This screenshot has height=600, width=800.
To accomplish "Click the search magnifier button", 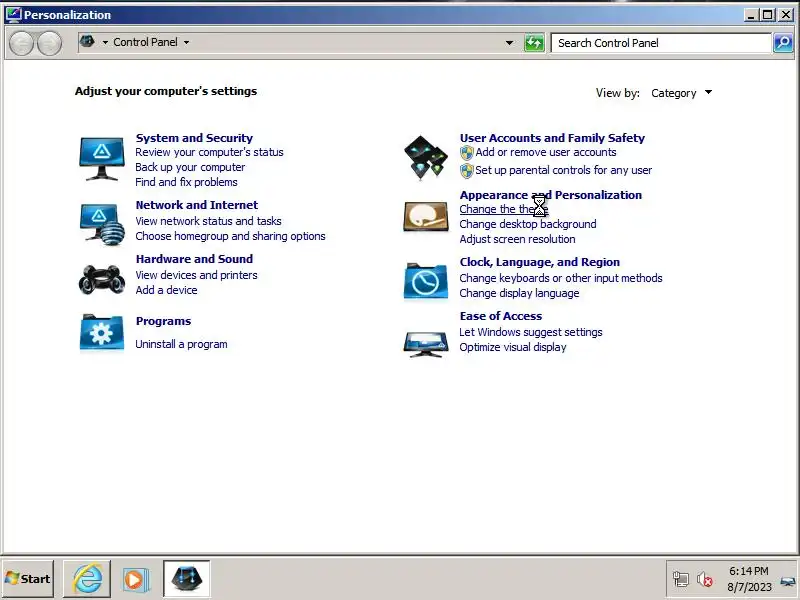I will pyautogui.click(x=783, y=43).
